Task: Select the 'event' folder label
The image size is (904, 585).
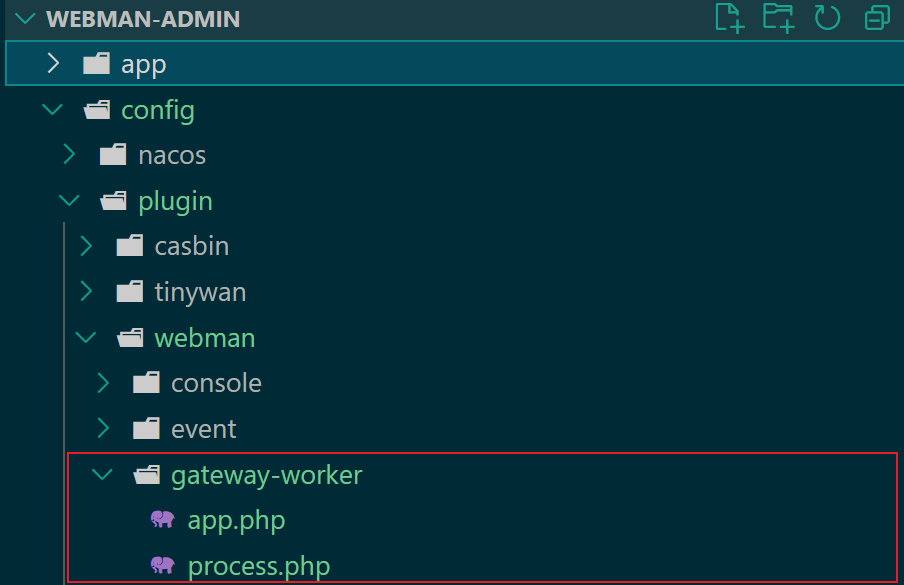Action: 204,429
